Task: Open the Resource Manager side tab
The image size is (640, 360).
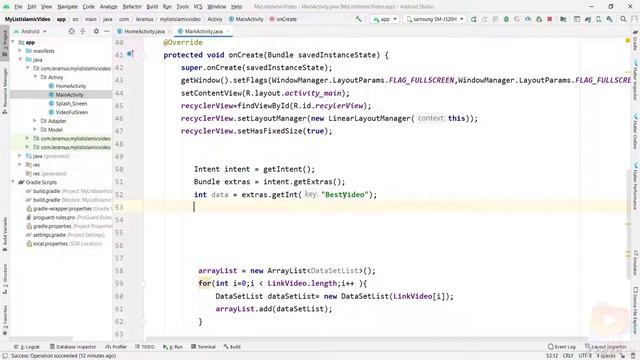Action: coord(5,91)
